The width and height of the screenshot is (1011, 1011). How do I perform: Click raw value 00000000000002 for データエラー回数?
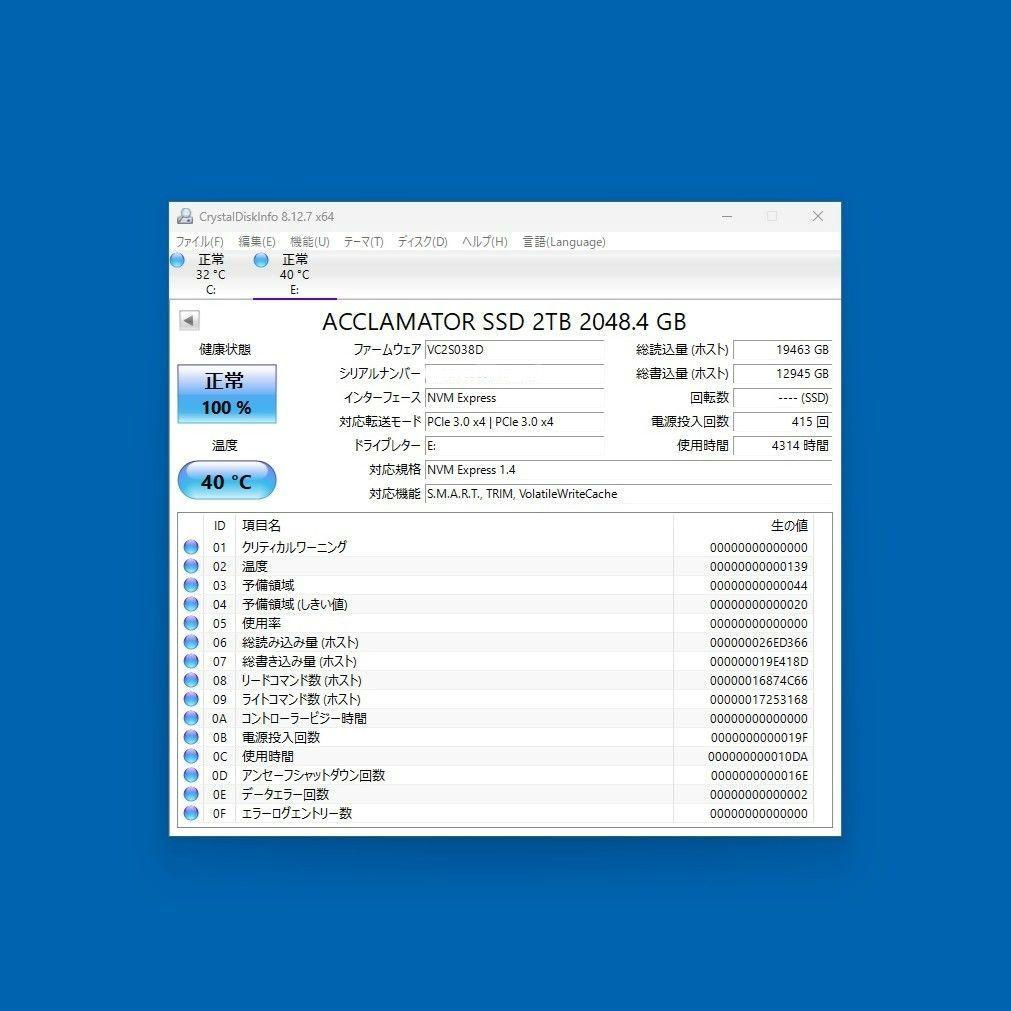click(x=758, y=794)
